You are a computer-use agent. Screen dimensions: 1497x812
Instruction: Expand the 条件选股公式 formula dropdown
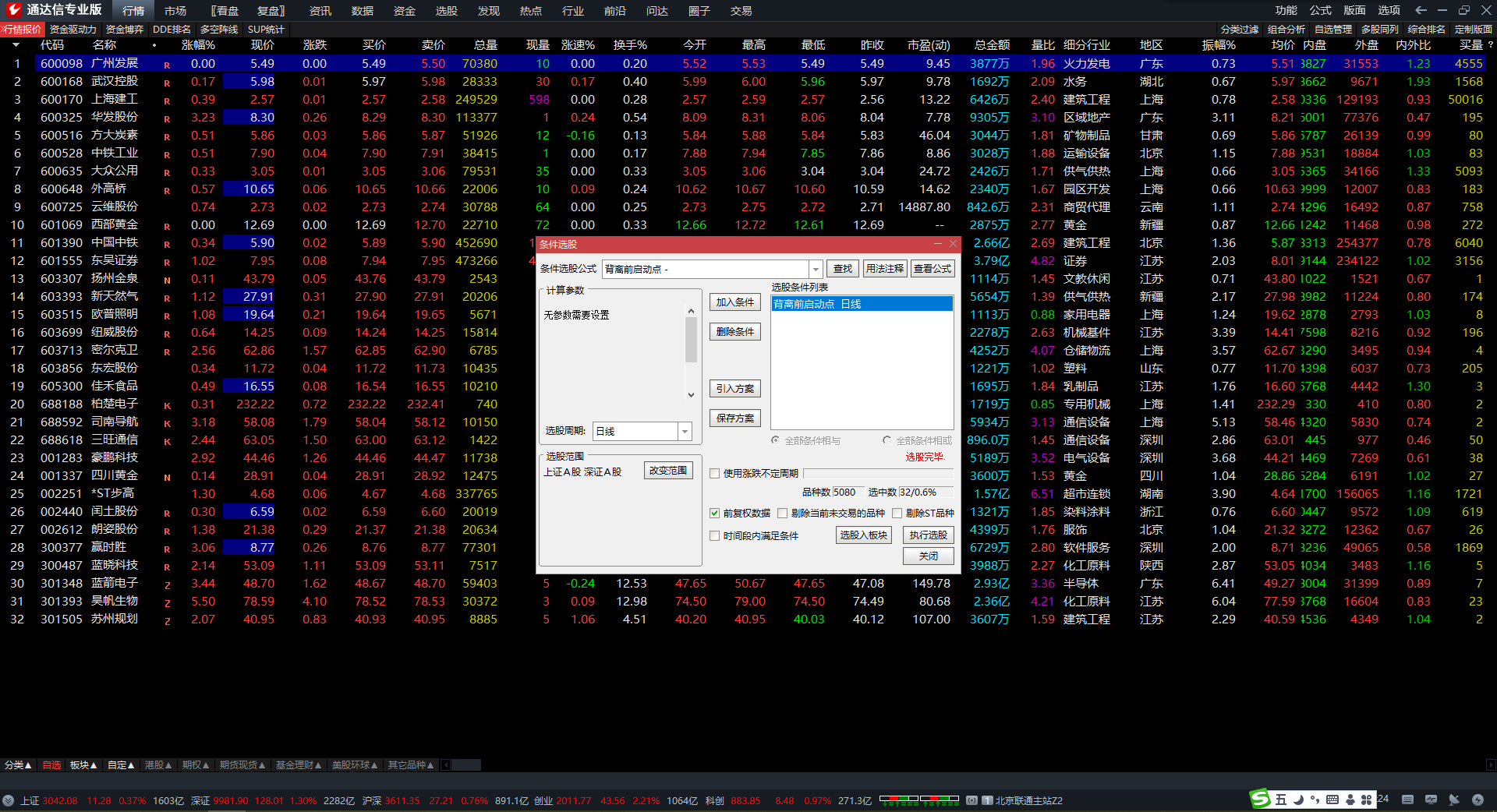[x=816, y=269]
